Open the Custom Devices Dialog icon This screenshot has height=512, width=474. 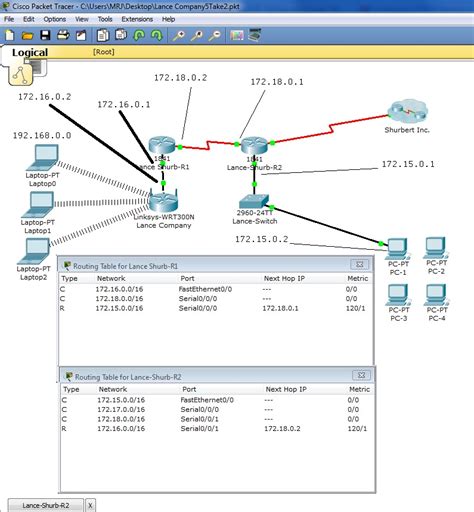(x=255, y=35)
